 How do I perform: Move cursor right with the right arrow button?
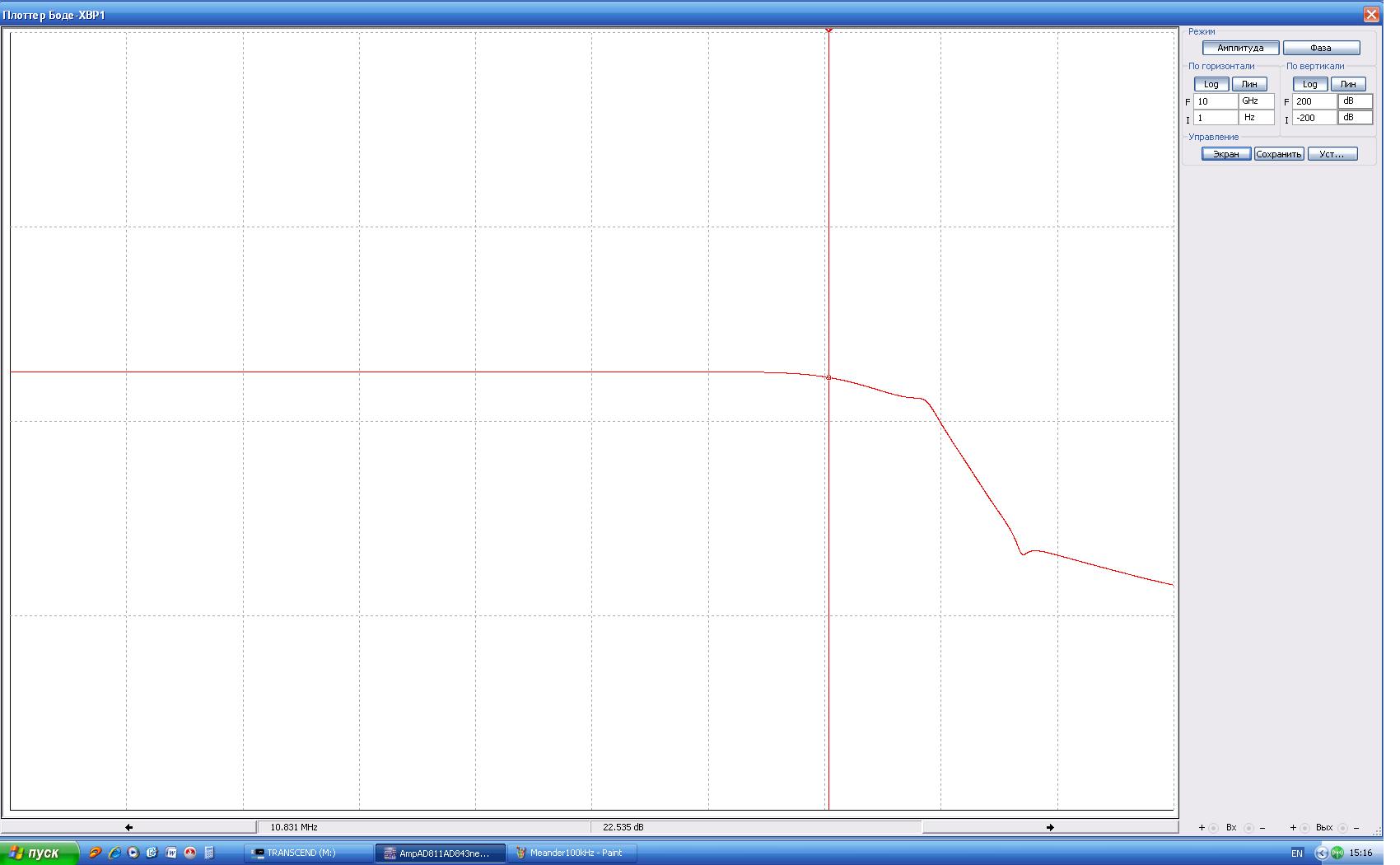coord(1050,827)
